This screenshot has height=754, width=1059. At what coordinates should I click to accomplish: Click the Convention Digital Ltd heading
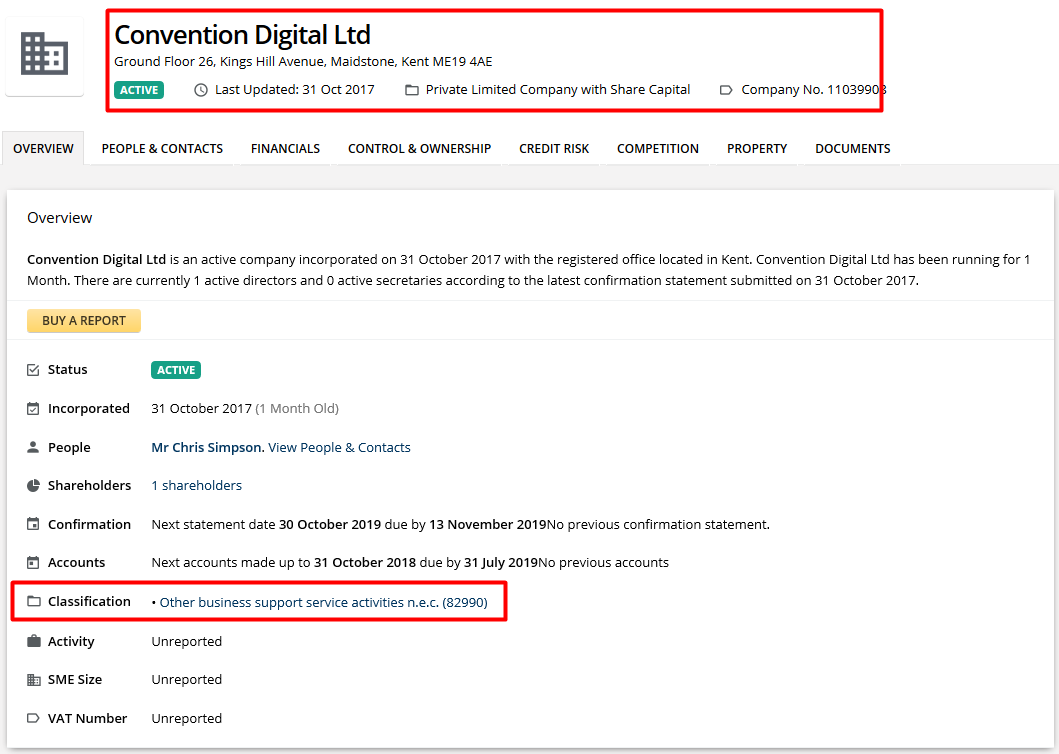242,34
